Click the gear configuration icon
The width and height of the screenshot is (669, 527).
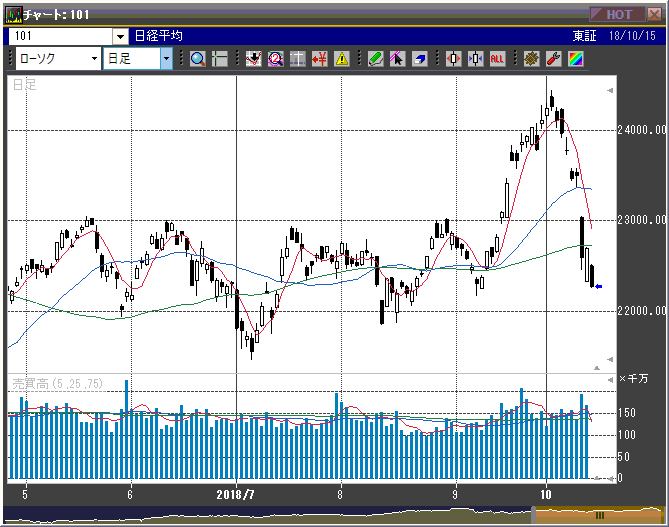531,59
